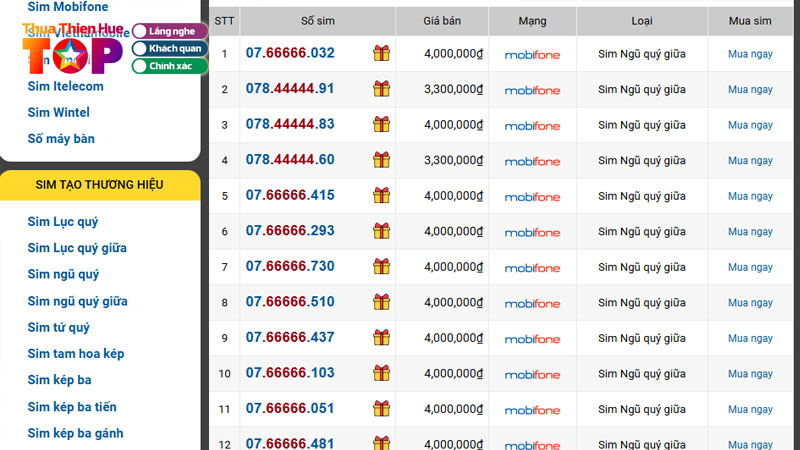Click gift icon for 078.44444.91
The image size is (800, 450).
click(x=382, y=89)
